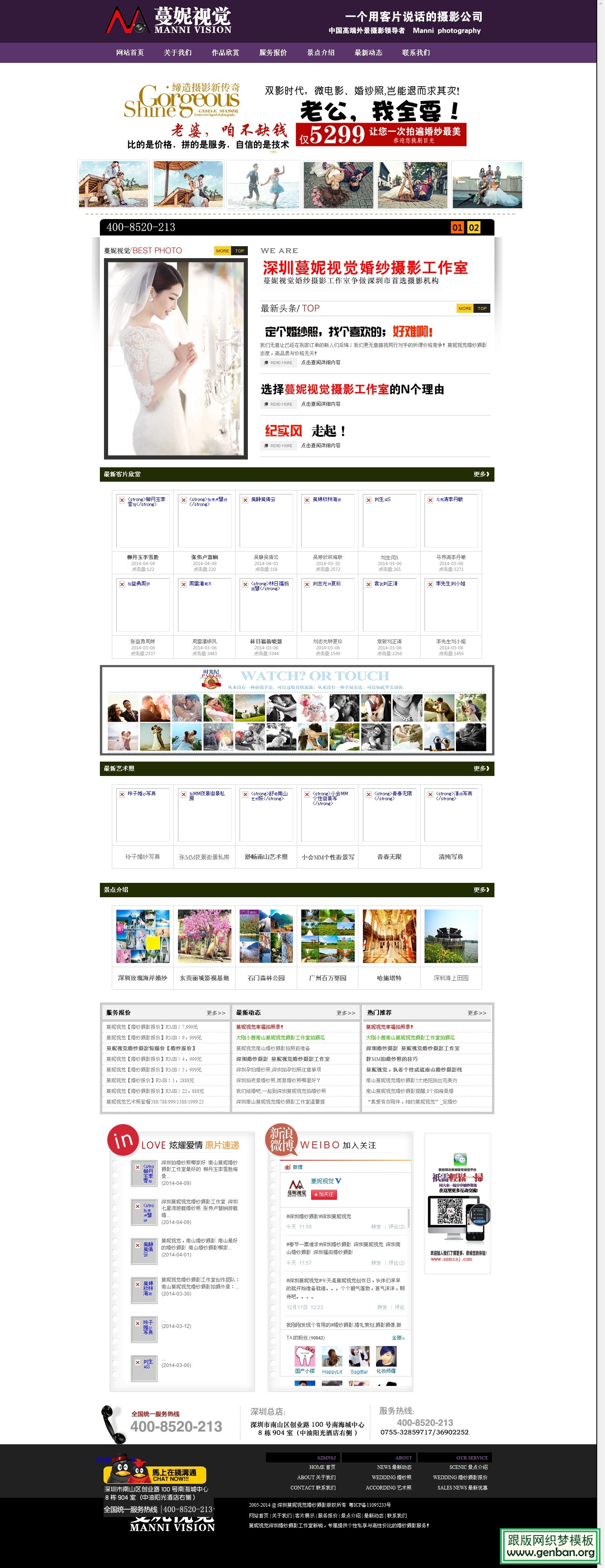Open the QQ penguin Chat Now widget
The image size is (605, 1568).
coord(155,1473)
